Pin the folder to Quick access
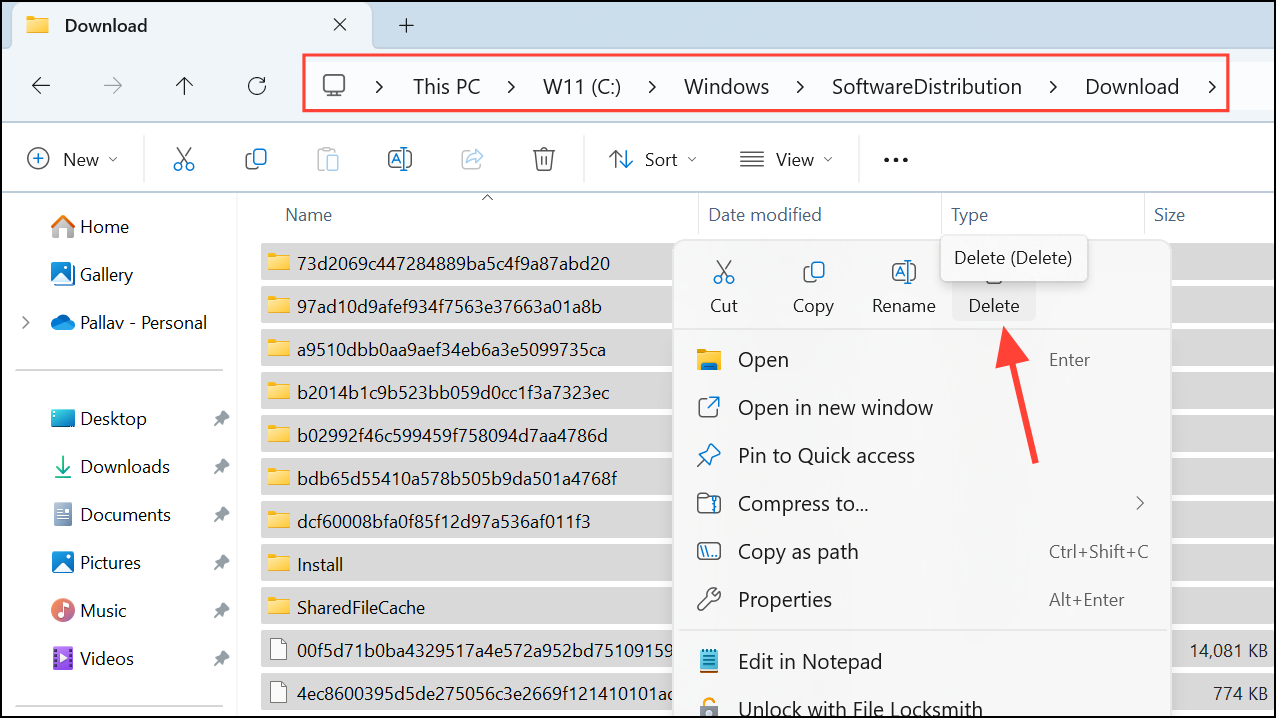The width and height of the screenshot is (1276, 718). point(826,455)
